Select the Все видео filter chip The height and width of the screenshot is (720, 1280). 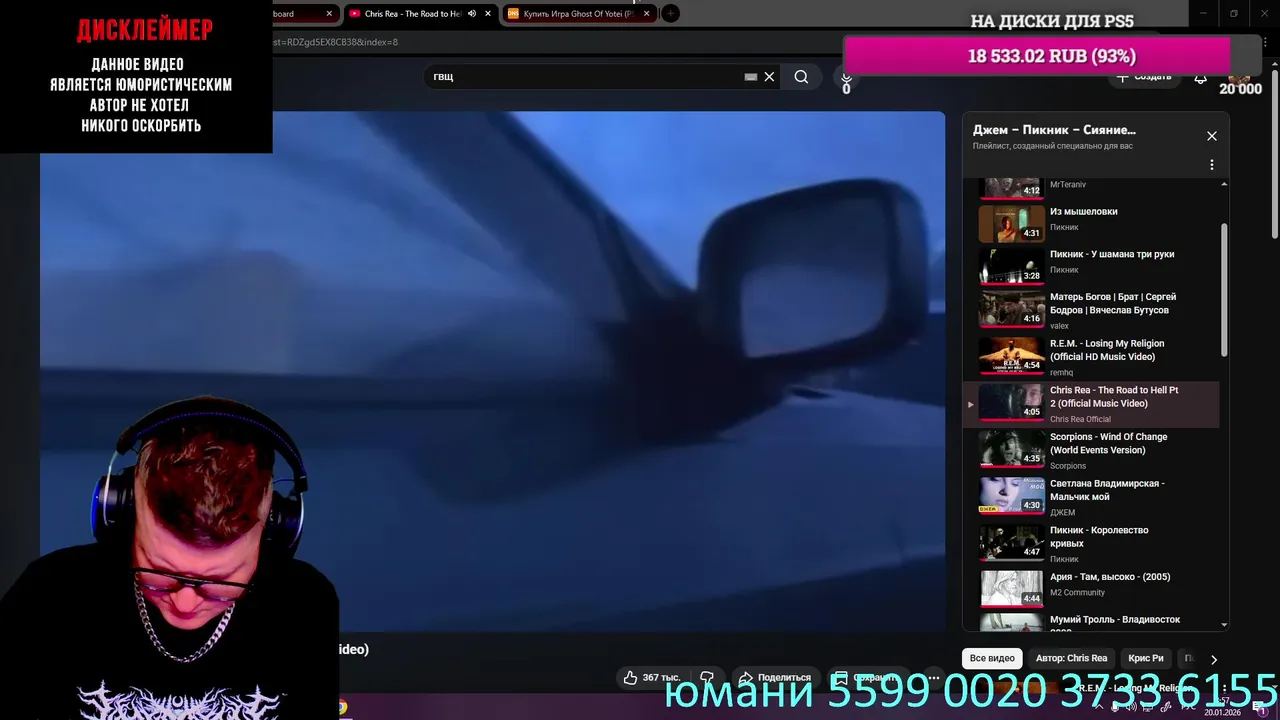pyautogui.click(x=992, y=658)
